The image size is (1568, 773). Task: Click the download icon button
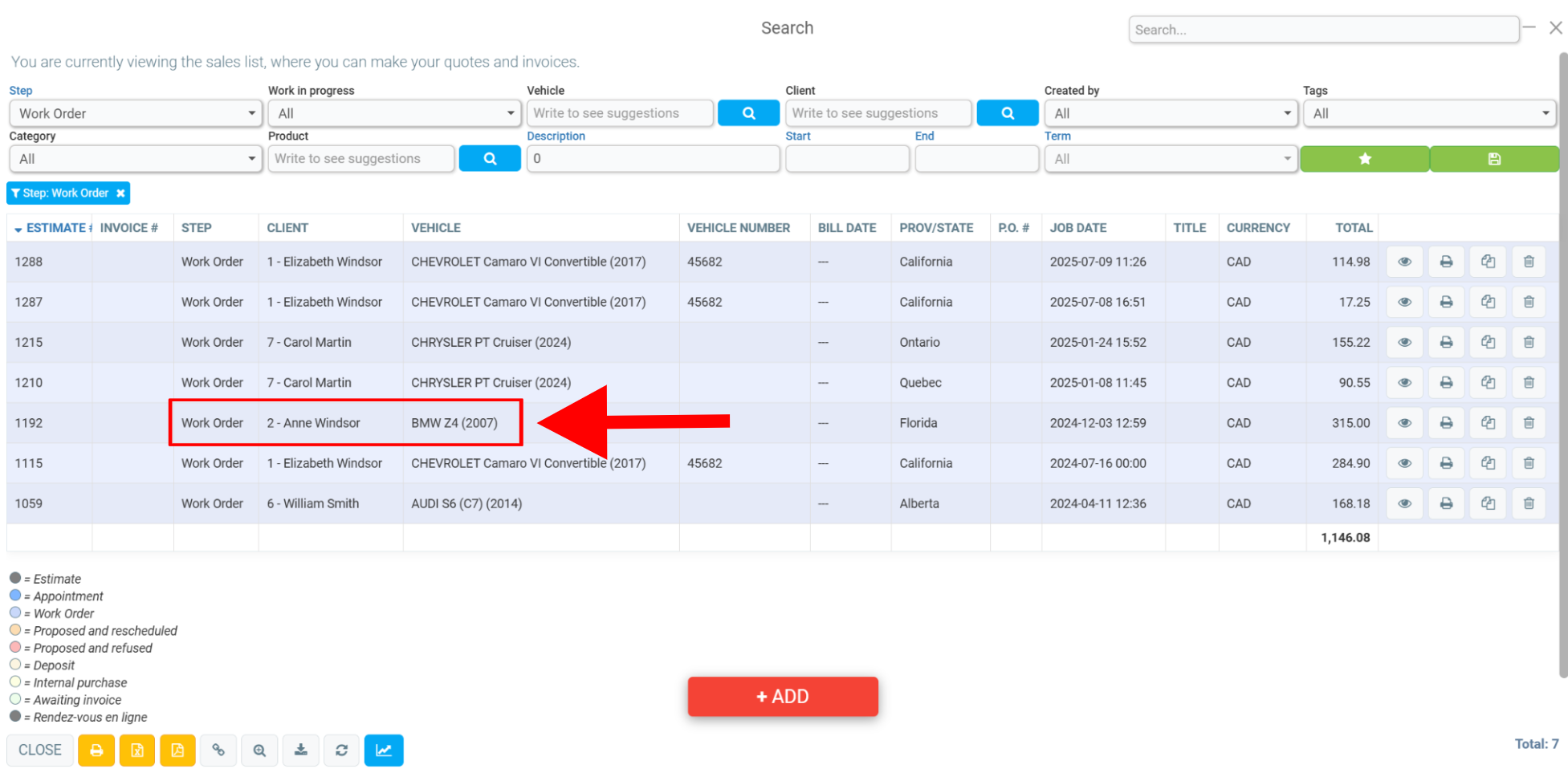tap(300, 751)
